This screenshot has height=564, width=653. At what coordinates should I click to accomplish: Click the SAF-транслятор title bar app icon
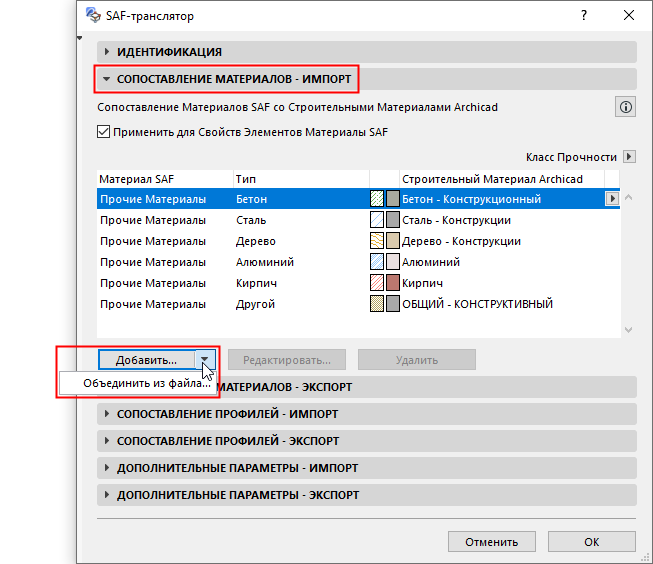(x=93, y=15)
